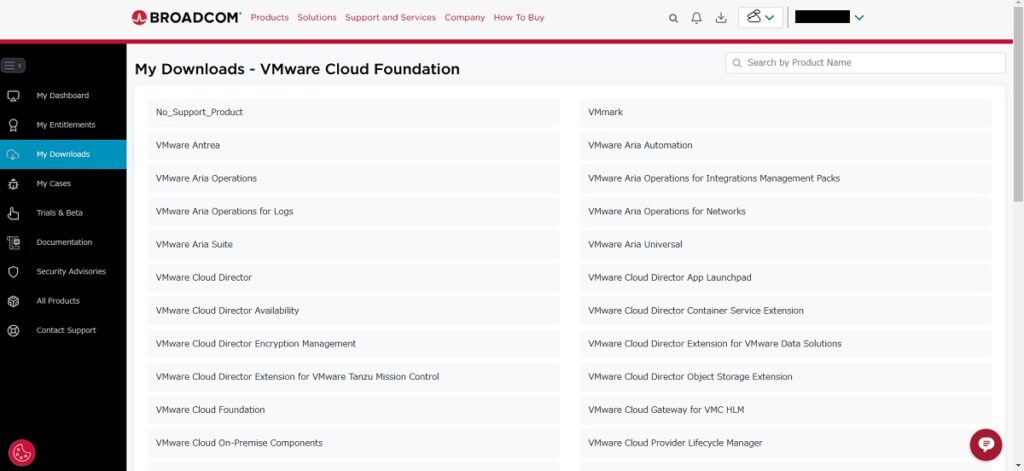Open Aria Operations for Integrations Management Packs

[x=786, y=178]
